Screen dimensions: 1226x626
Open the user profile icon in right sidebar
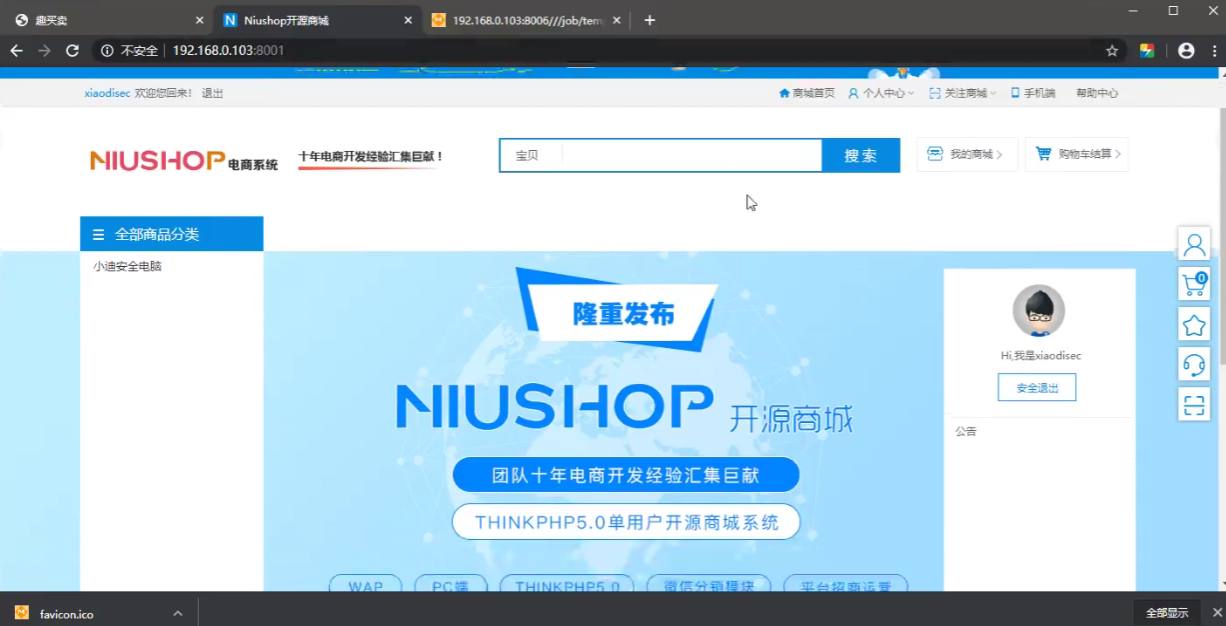1194,244
